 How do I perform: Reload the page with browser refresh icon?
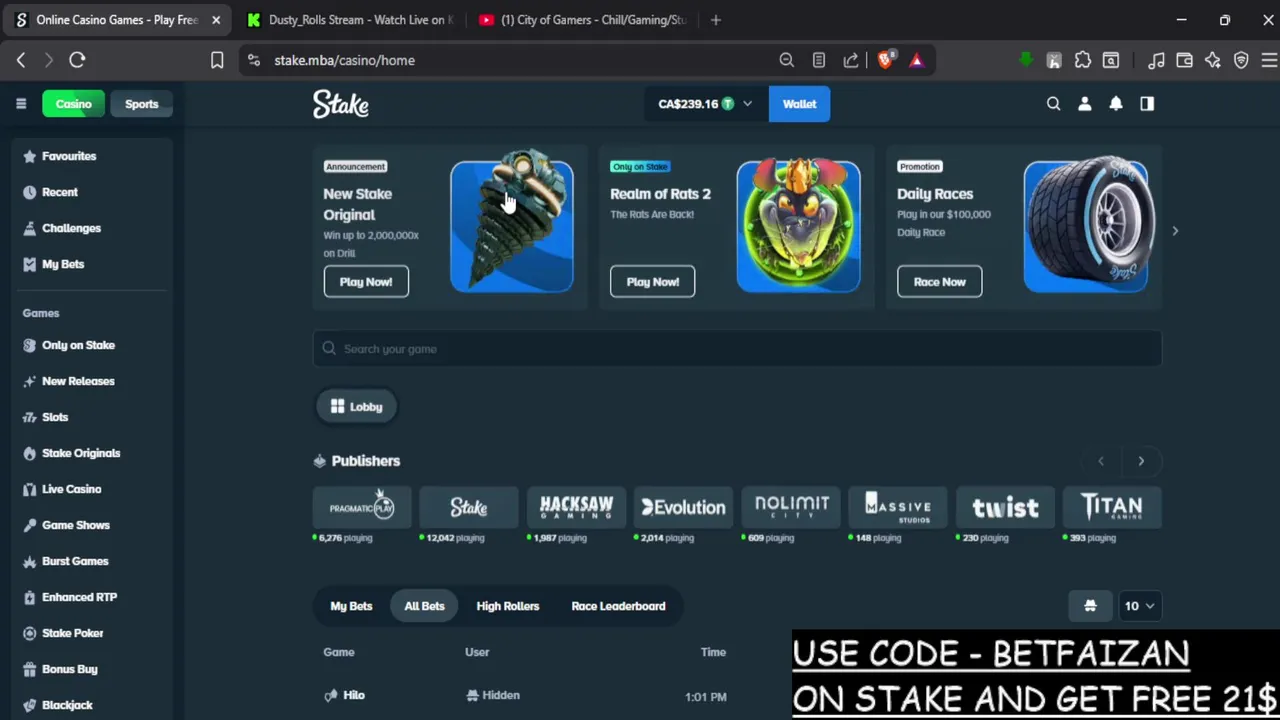point(77,60)
